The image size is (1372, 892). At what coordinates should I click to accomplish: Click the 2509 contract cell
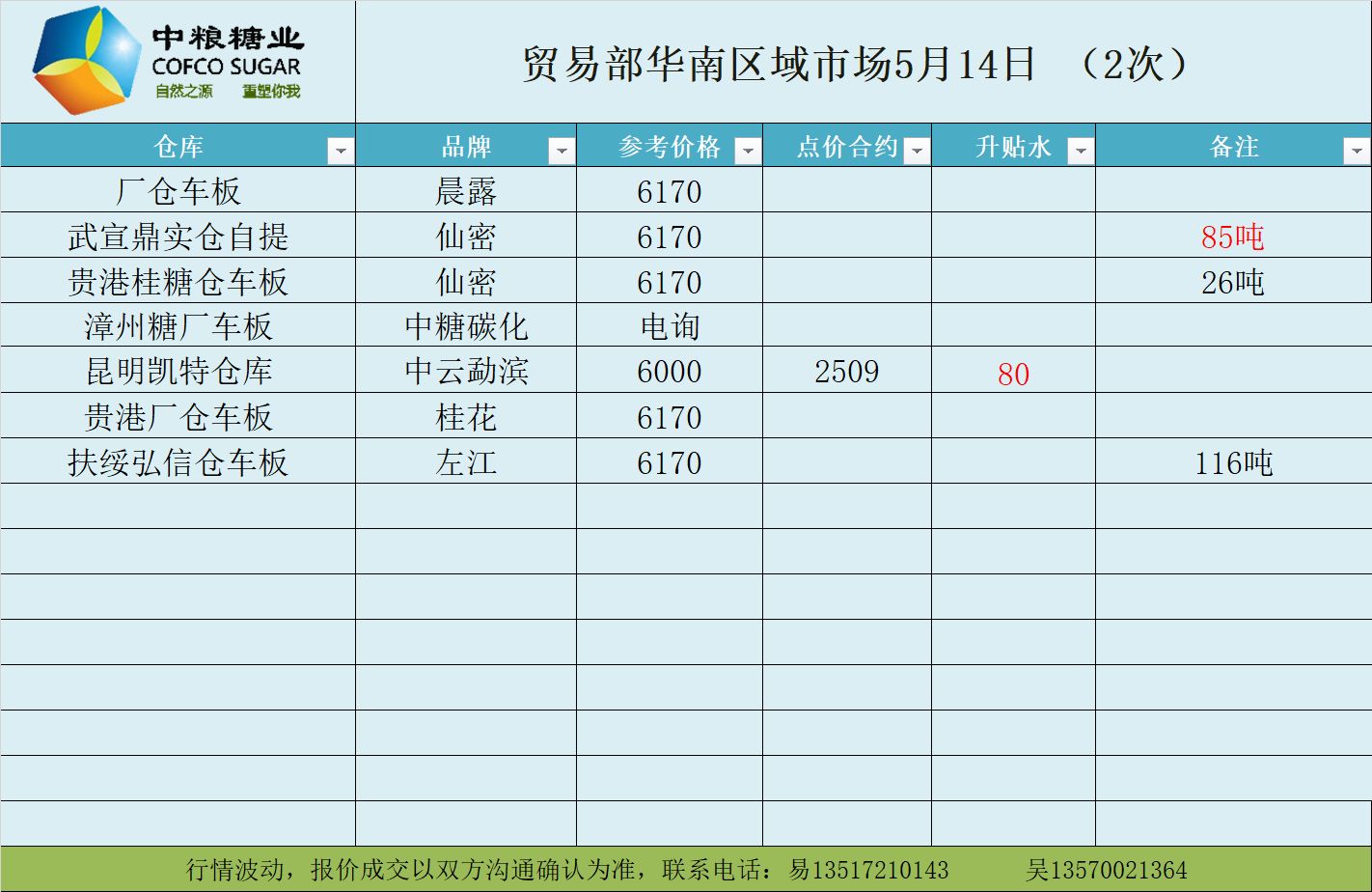(x=846, y=372)
